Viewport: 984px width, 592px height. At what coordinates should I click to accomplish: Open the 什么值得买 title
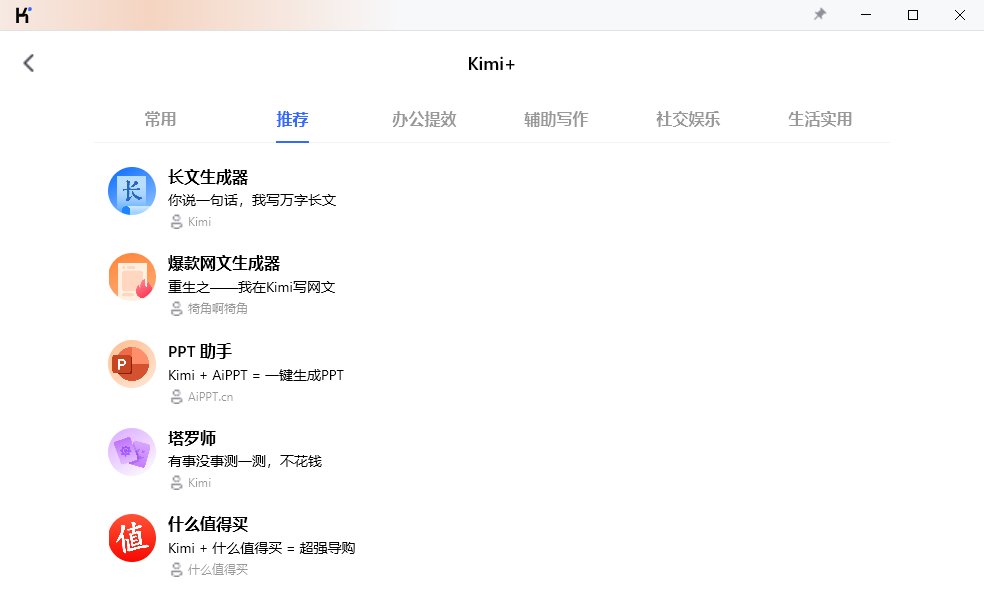click(x=208, y=524)
